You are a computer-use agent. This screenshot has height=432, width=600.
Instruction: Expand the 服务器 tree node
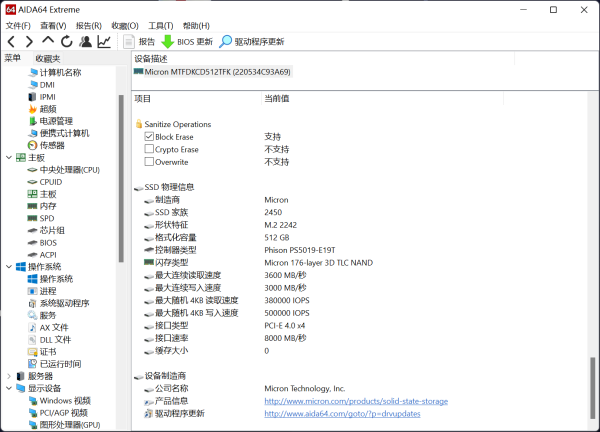tap(9, 376)
